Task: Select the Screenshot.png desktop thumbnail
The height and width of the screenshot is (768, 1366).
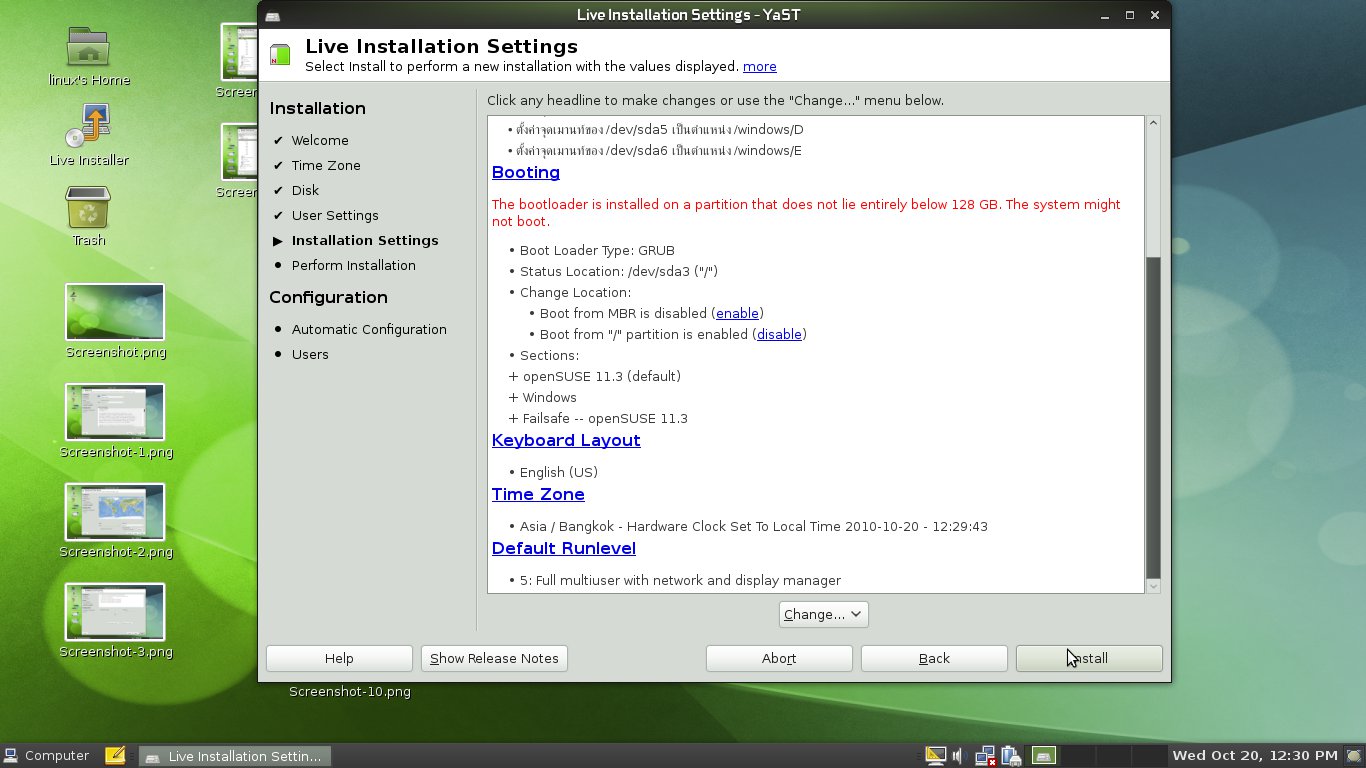Action: pyautogui.click(x=115, y=312)
